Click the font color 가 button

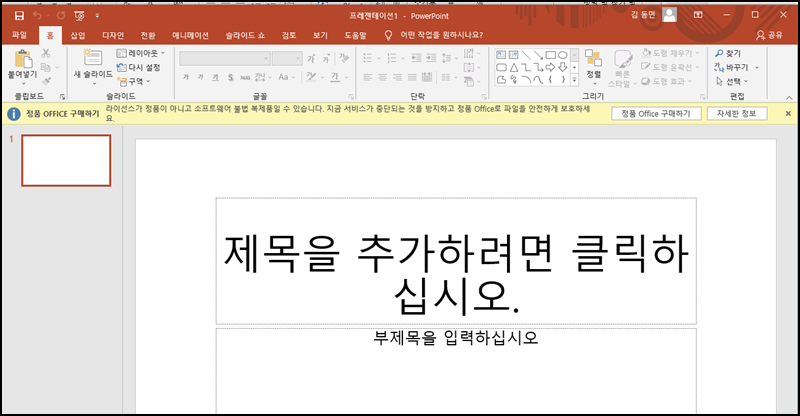(335, 78)
